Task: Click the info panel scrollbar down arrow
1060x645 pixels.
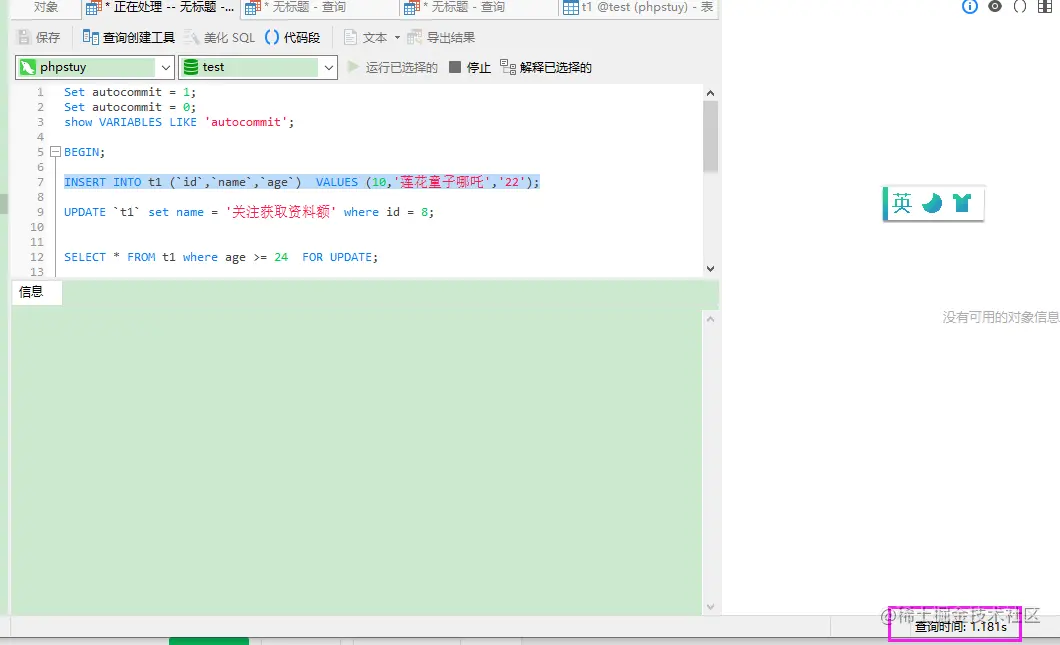Action: pos(710,606)
